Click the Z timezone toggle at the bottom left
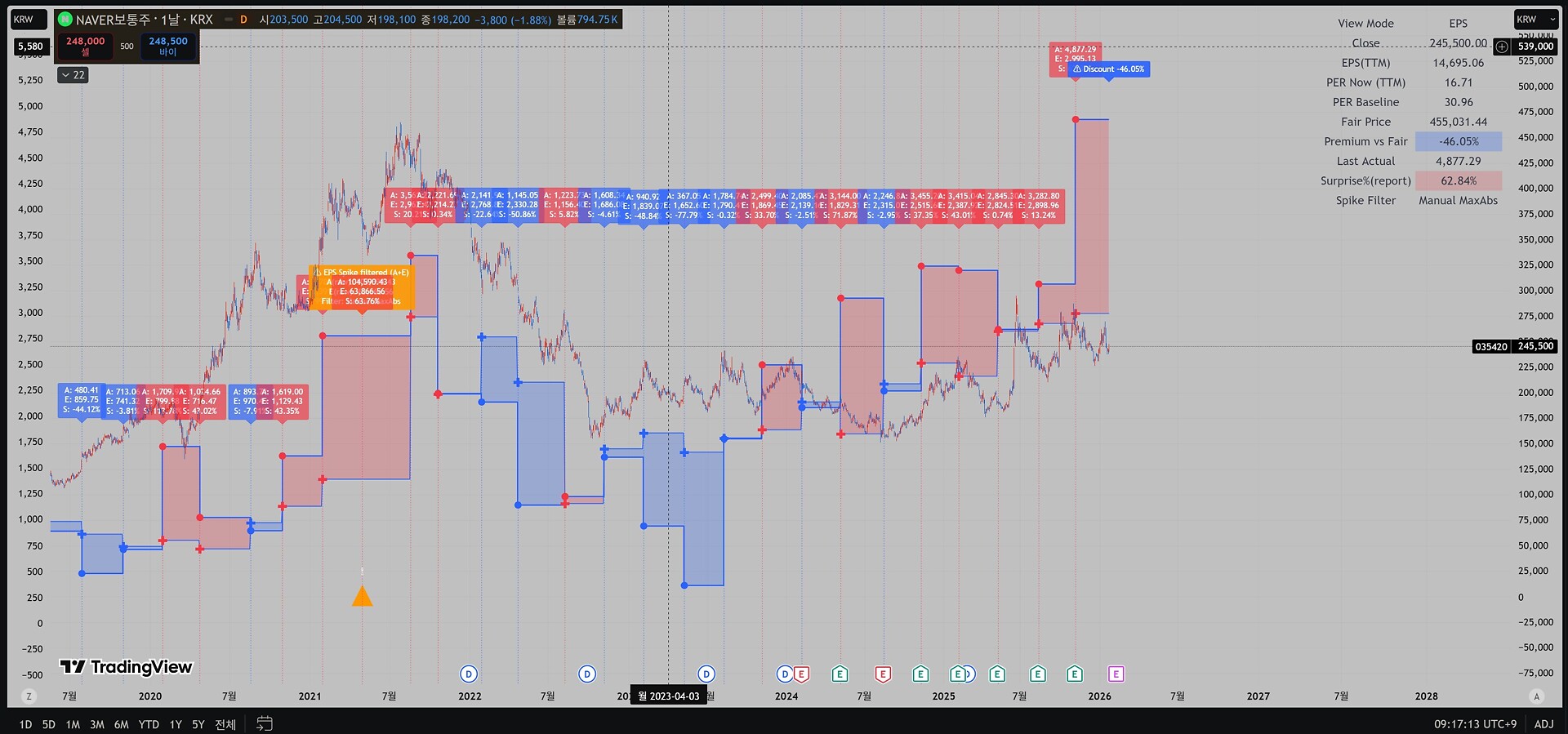Screen dimensions: 1568x734 click(x=29, y=696)
